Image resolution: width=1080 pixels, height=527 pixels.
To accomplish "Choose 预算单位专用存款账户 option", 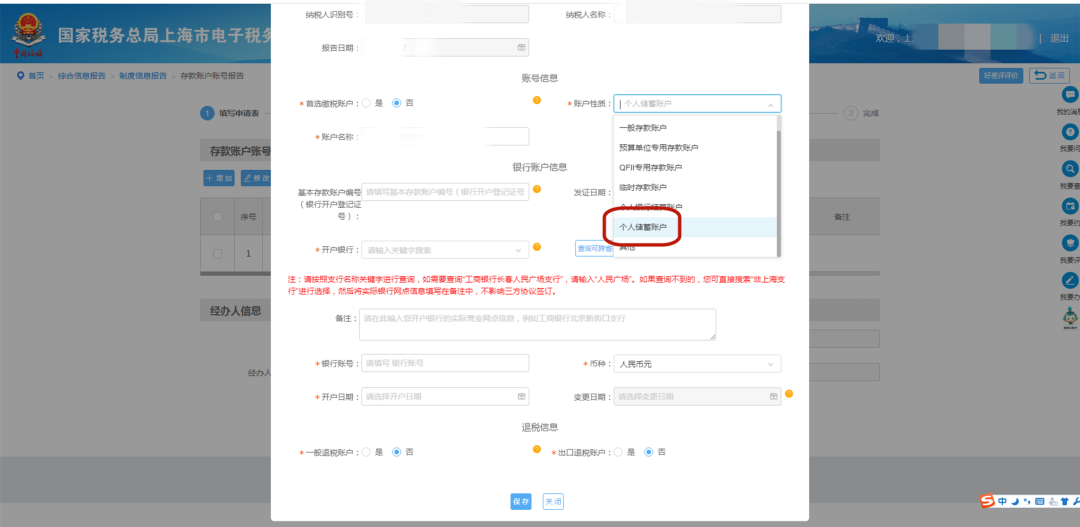I will pyautogui.click(x=695, y=148).
